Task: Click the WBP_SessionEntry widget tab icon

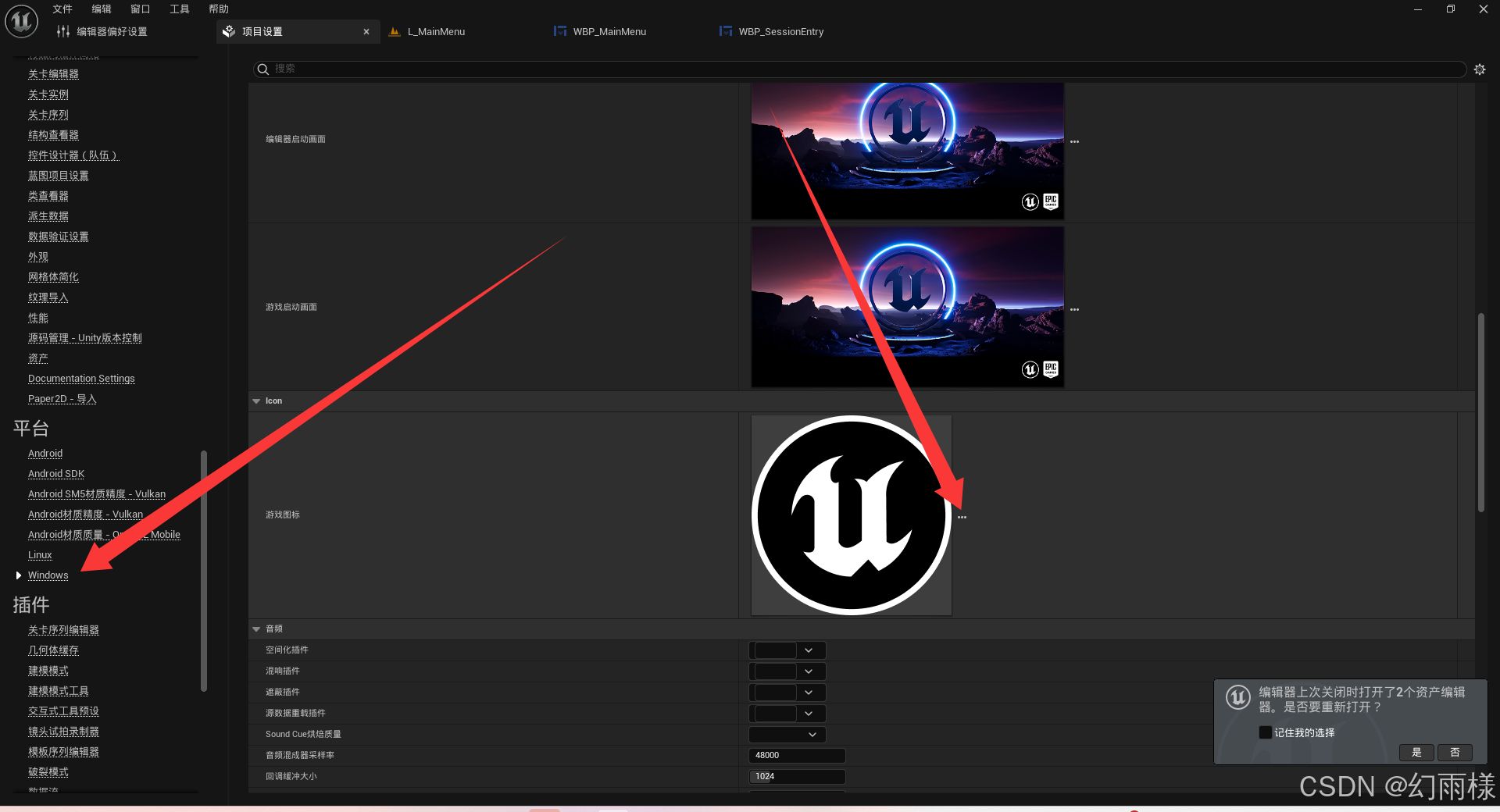Action: click(726, 32)
